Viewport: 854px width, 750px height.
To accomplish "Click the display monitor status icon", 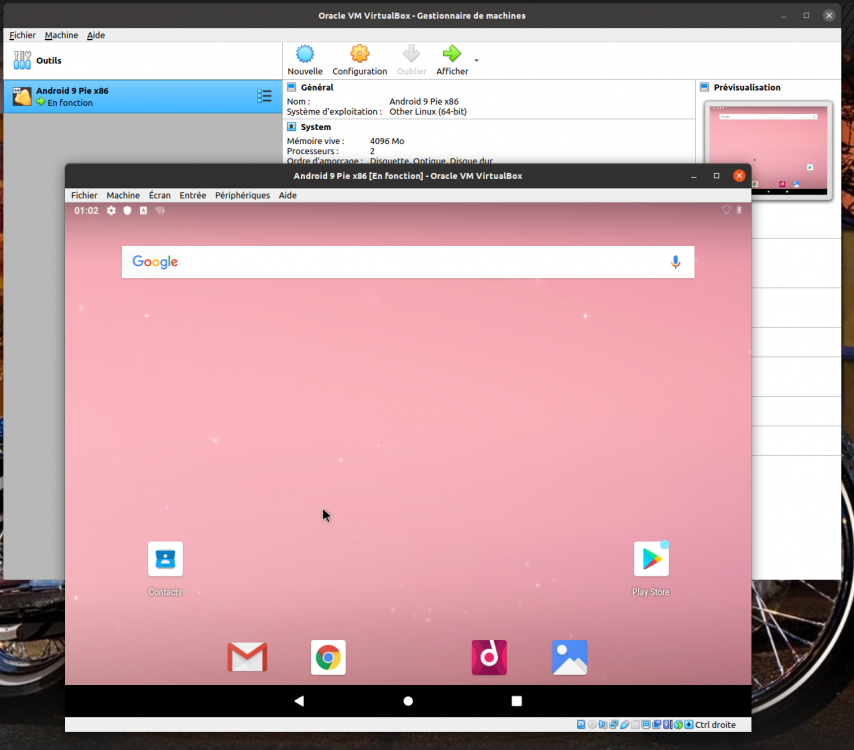I will point(646,724).
